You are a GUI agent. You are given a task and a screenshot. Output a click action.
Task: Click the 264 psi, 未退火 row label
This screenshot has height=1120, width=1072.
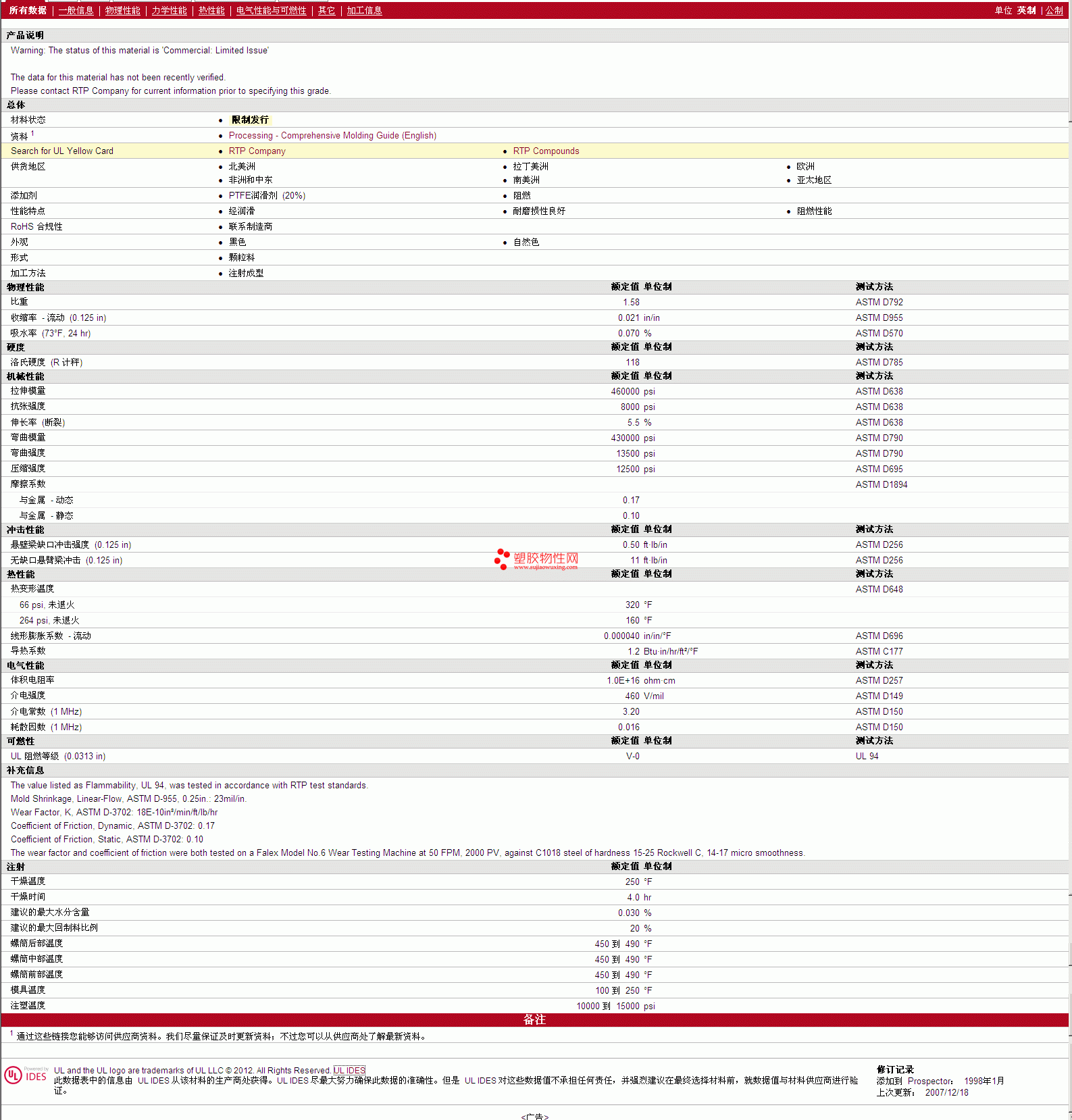click(x=49, y=620)
